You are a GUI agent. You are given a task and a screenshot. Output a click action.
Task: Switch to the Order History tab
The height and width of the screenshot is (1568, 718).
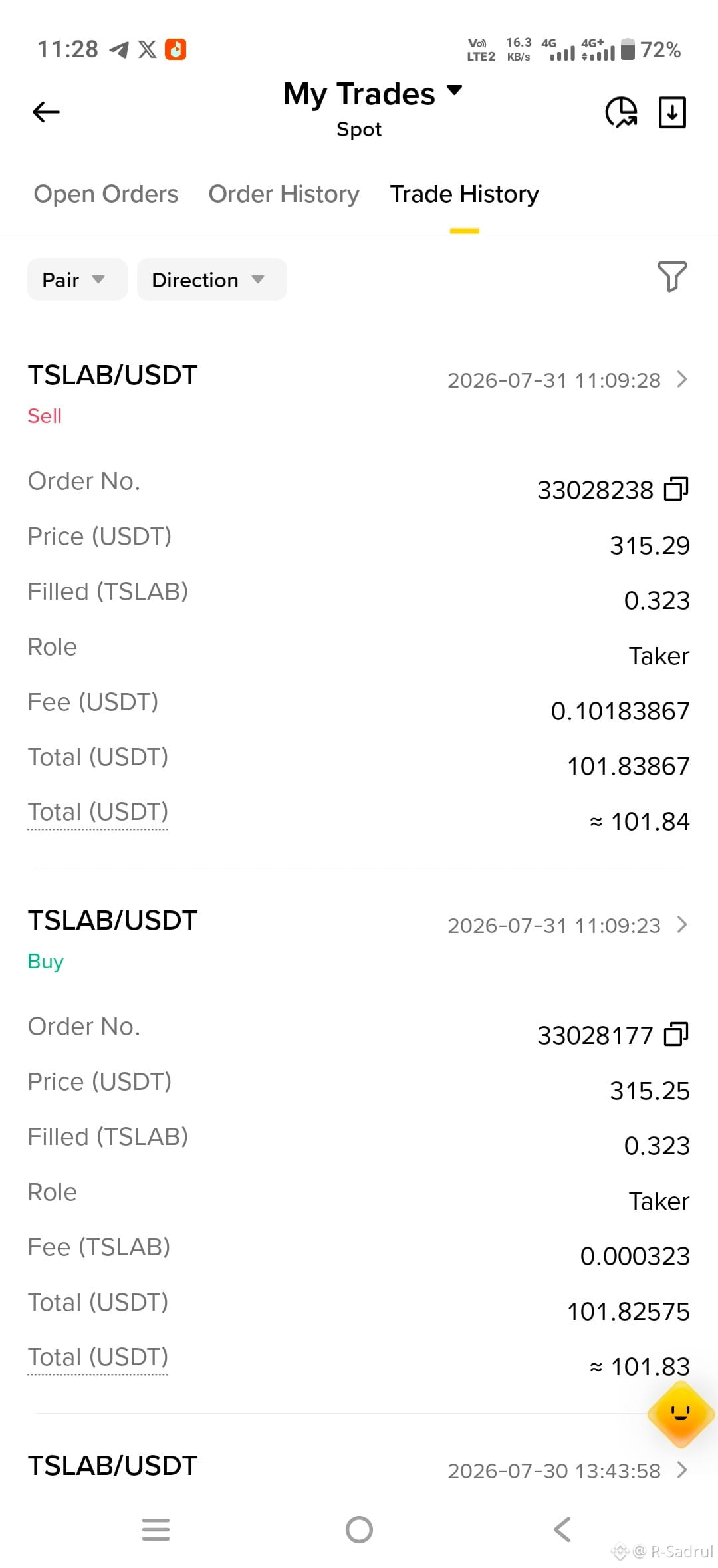point(284,194)
